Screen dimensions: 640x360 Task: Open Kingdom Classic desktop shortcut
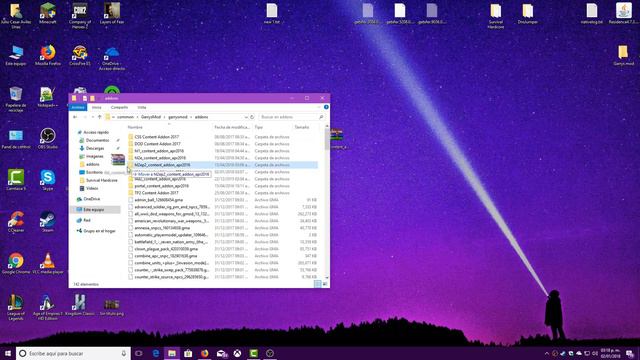click(x=80, y=305)
